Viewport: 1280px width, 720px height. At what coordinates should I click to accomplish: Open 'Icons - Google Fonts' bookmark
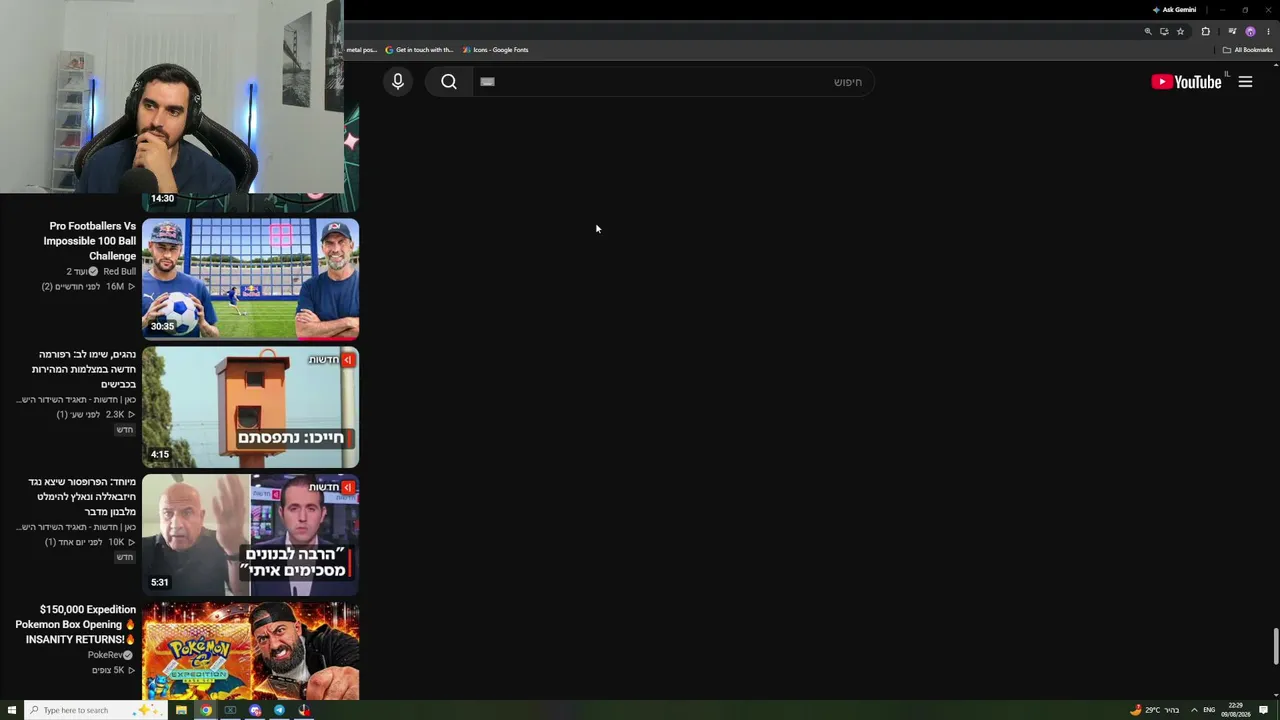pos(495,50)
